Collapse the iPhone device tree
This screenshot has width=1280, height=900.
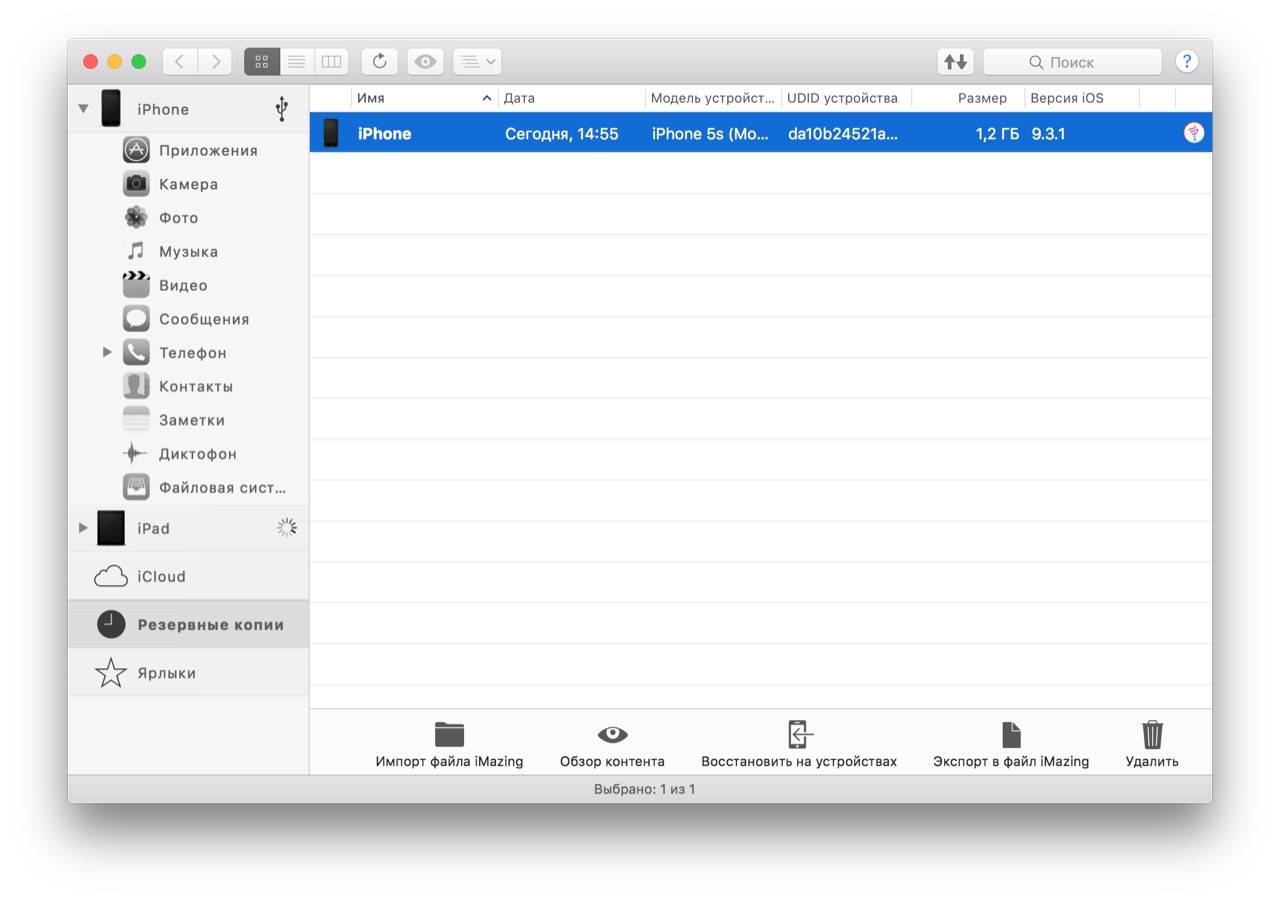[x=83, y=108]
